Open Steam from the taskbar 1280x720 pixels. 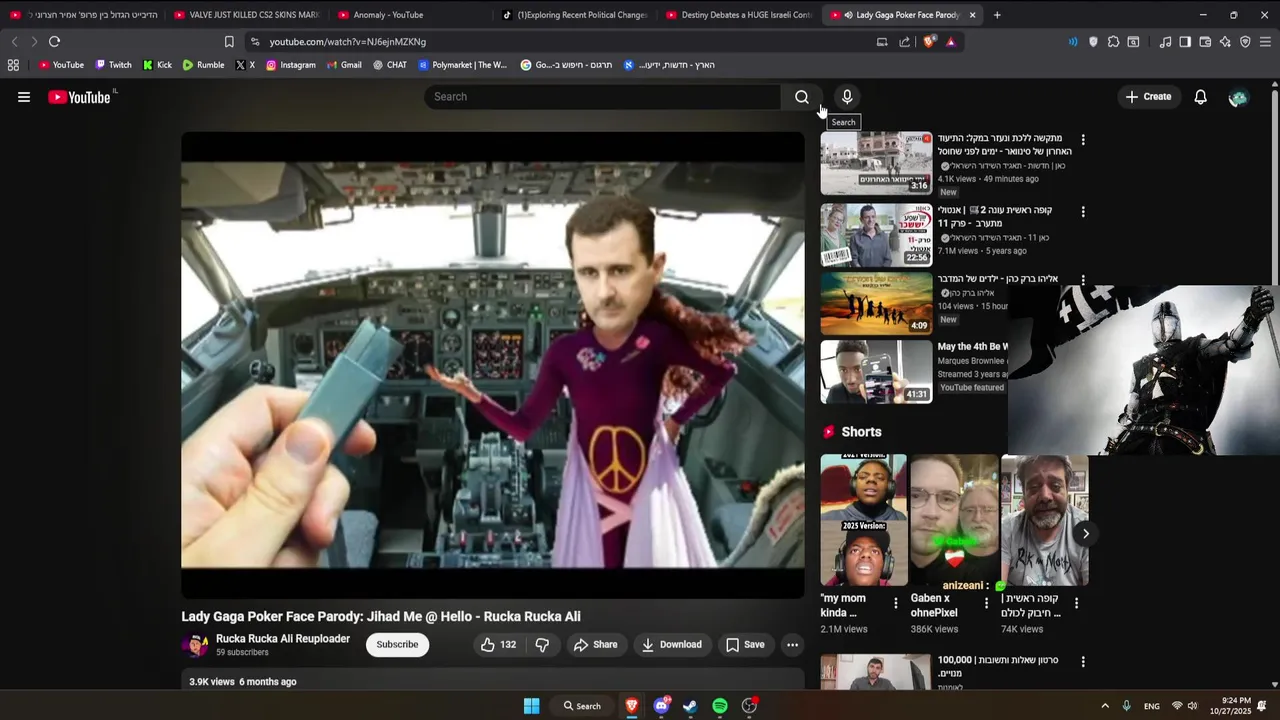(690, 706)
